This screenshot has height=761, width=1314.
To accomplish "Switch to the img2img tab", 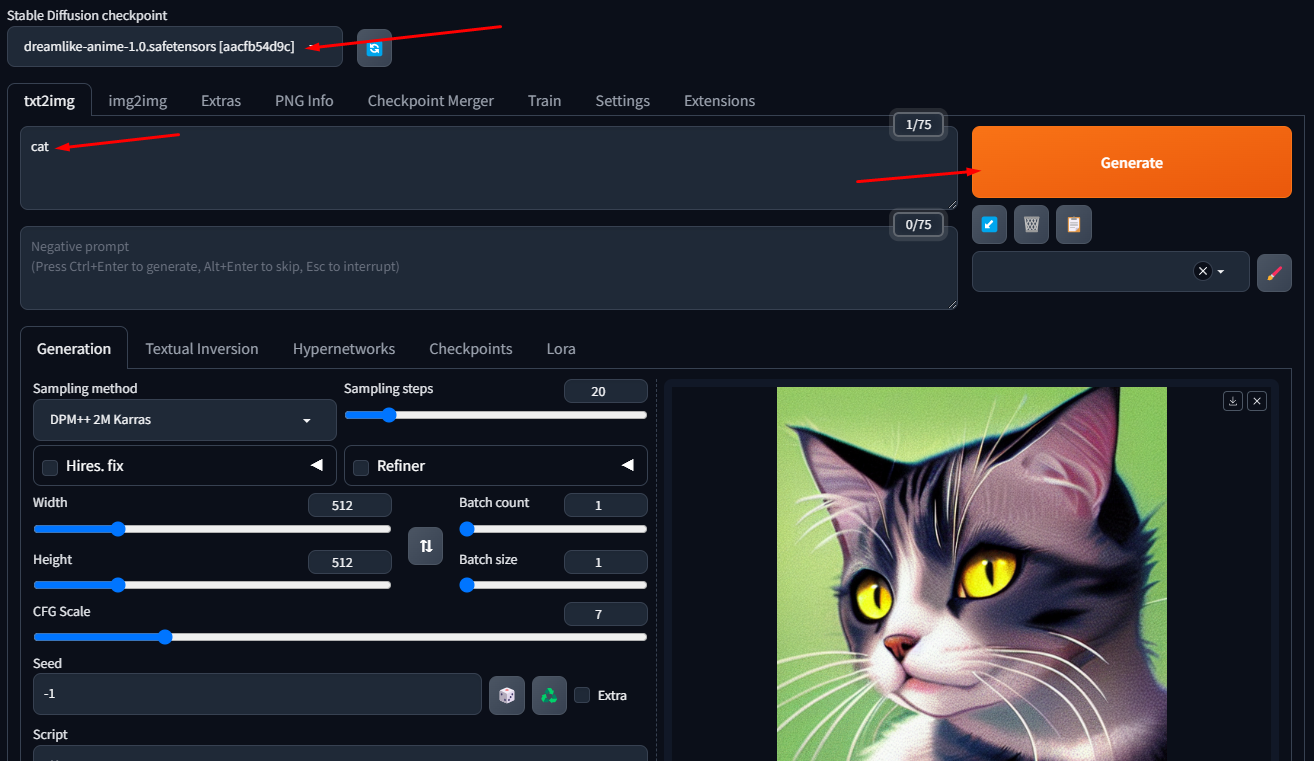I will pyautogui.click(x=137, y=101).
